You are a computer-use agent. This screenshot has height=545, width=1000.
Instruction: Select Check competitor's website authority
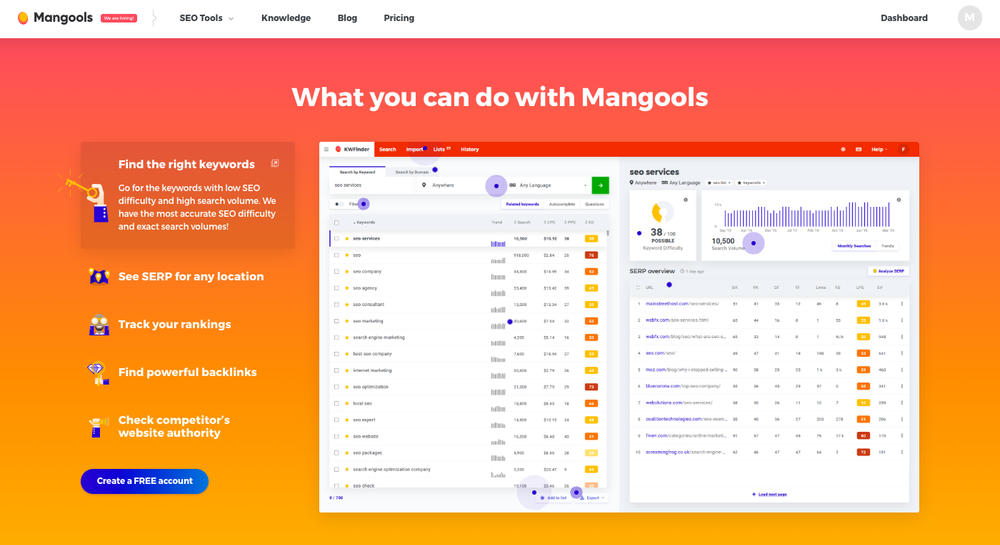pos(173,426)
